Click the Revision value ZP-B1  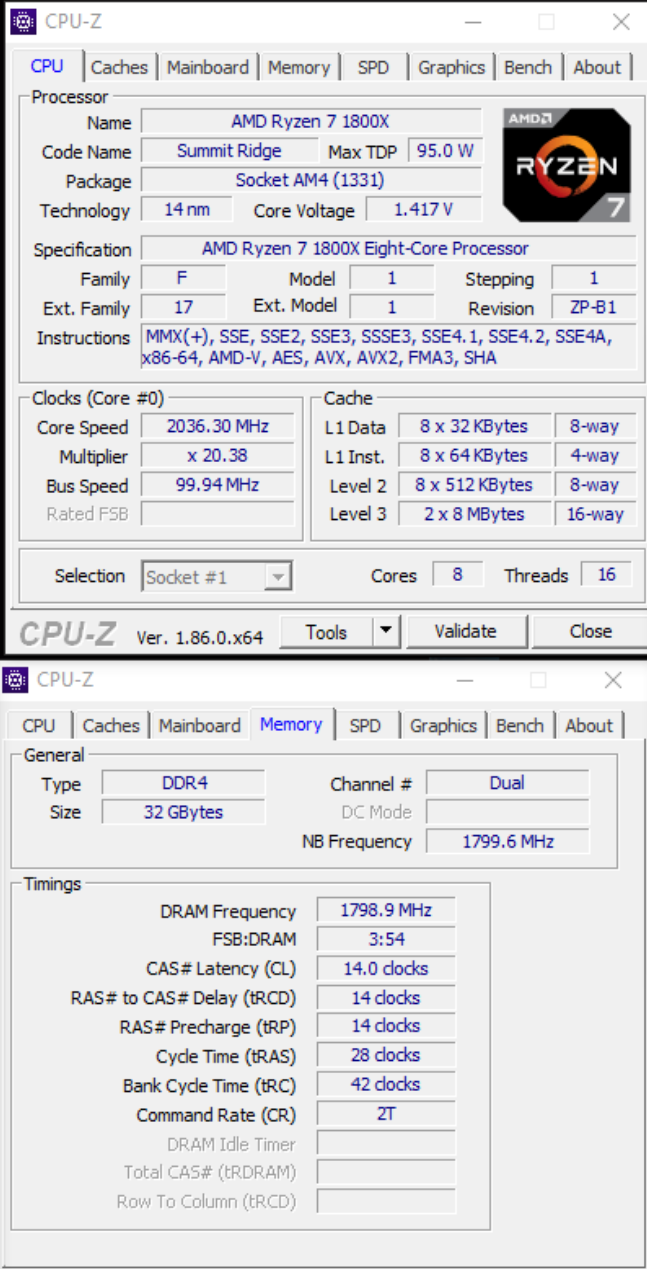(593, 307)
